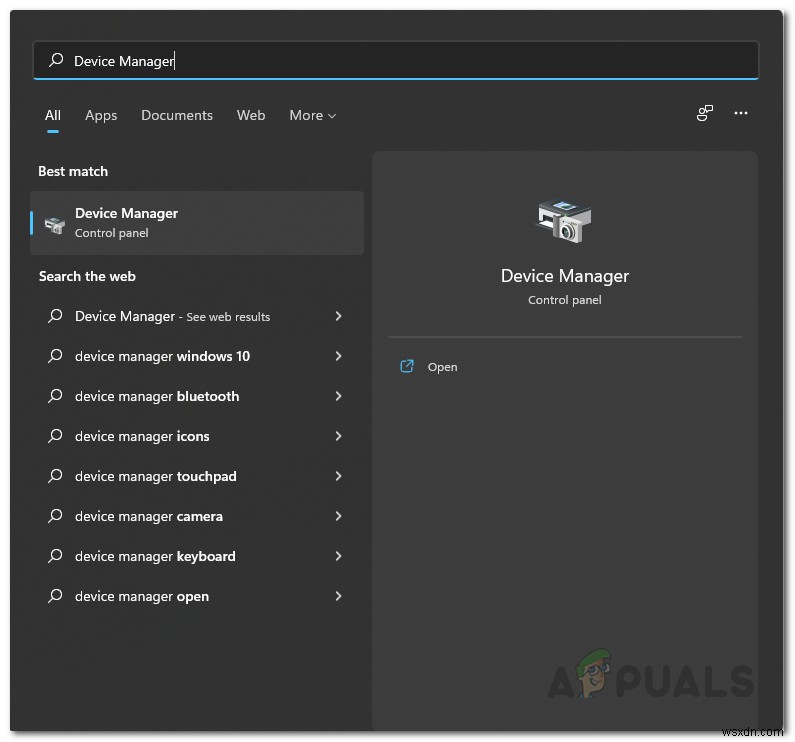Select 'device manager touchpad' suggestion
This screenshot has width=795, height=742.
197,476
